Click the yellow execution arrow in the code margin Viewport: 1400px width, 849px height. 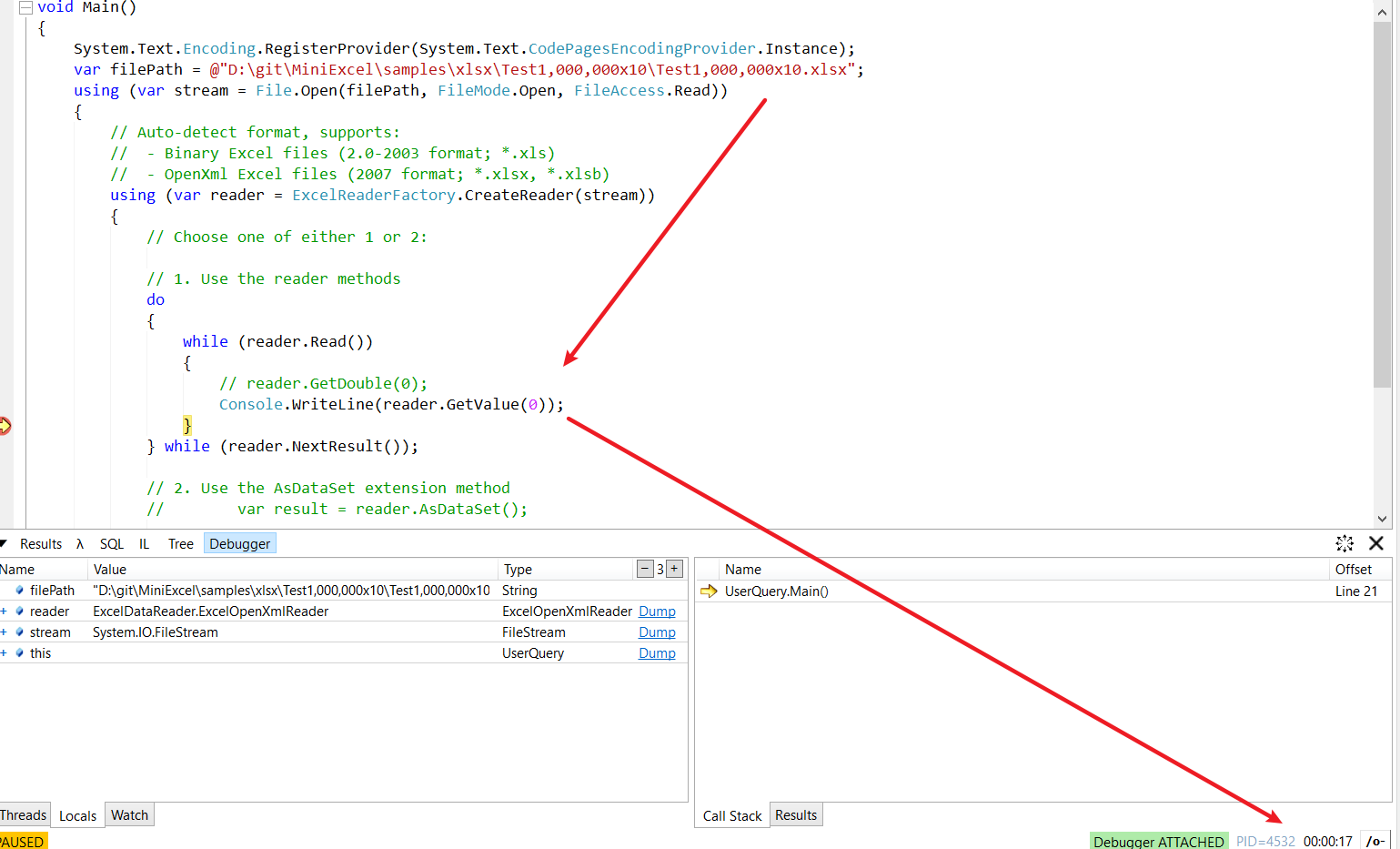pos(4,423)
